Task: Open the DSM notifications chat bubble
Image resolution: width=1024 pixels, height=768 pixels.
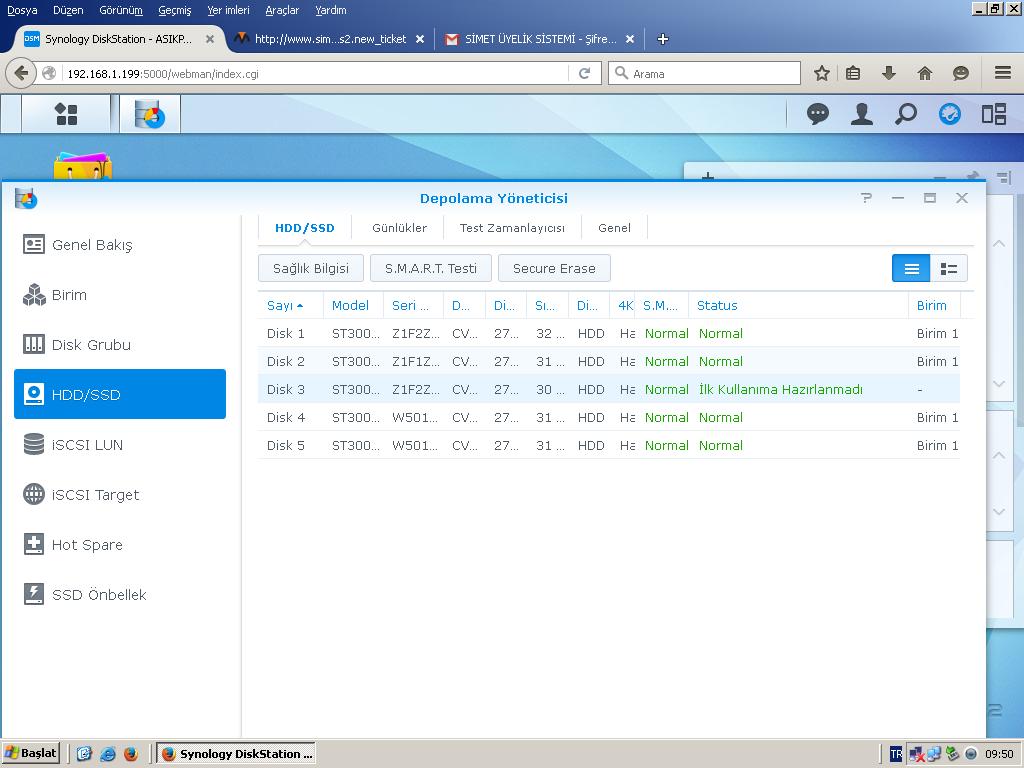Action: click(x=817, y=114)
